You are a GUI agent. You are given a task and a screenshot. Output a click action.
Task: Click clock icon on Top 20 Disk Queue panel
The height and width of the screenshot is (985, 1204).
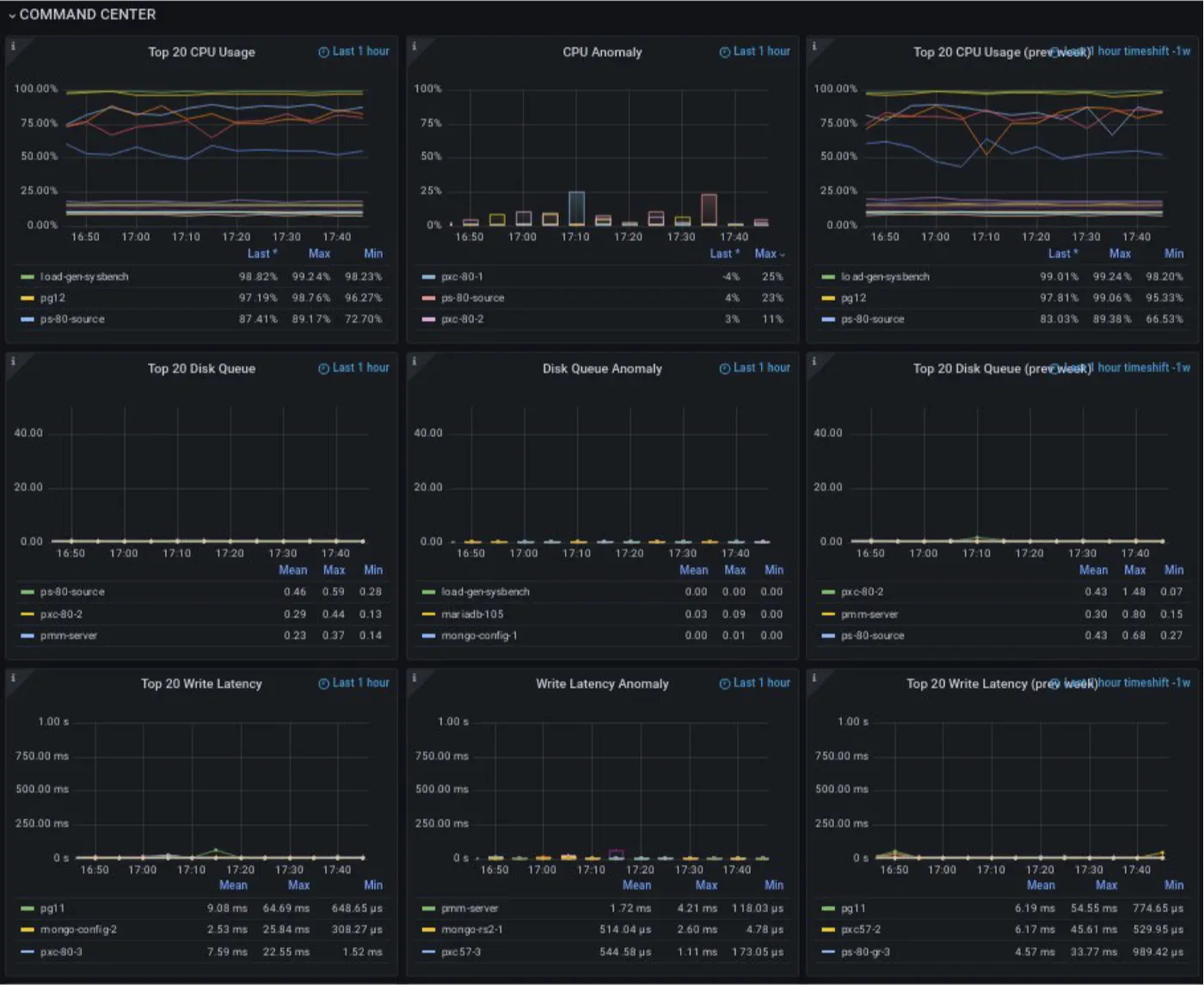(324, 368)
